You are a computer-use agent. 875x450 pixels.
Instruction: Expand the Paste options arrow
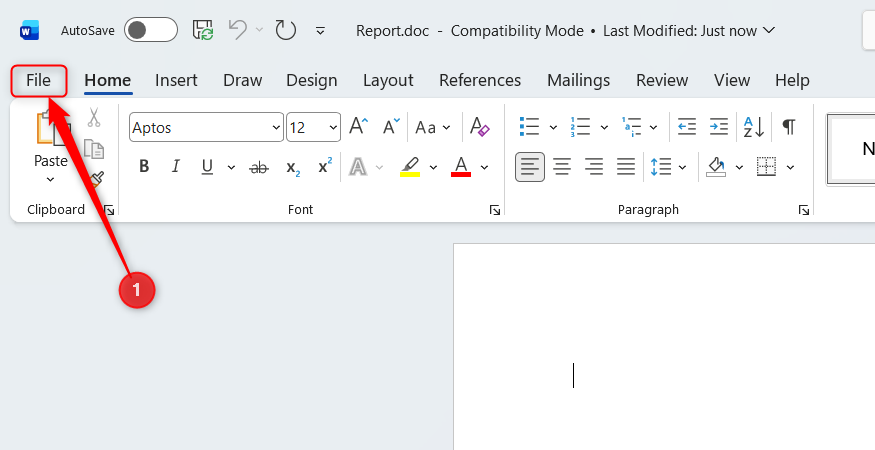(x=50, y=180)
